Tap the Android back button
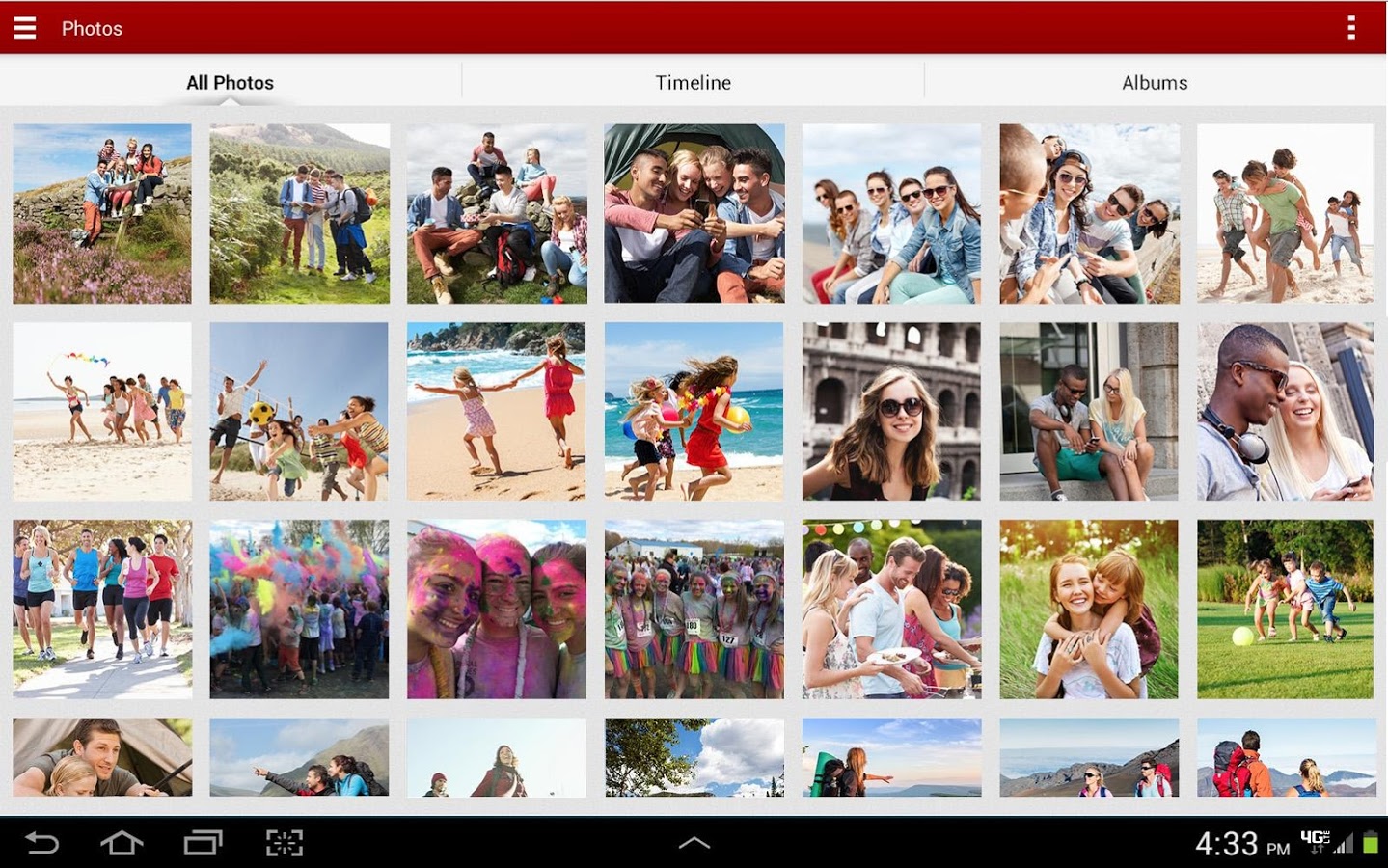Viewport: 1388px width, 868px height. coord(41,844)
